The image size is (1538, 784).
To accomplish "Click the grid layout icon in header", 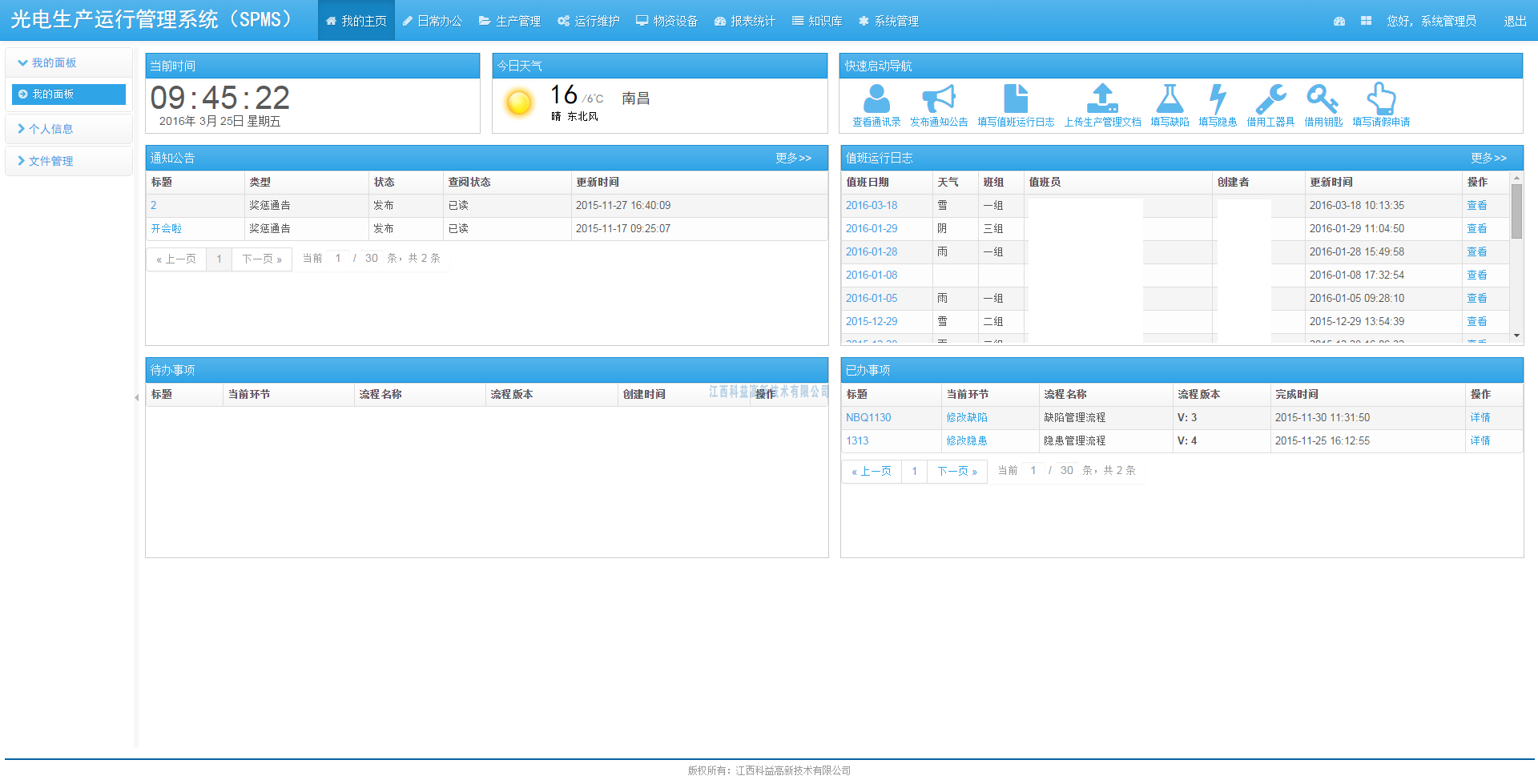I will click(1366, 21).
